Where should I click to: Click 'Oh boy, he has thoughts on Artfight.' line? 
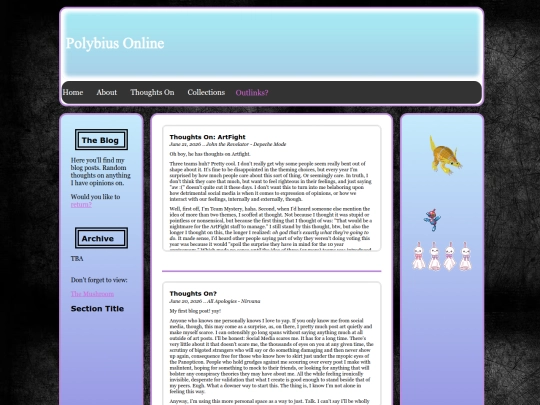point(210,154)
